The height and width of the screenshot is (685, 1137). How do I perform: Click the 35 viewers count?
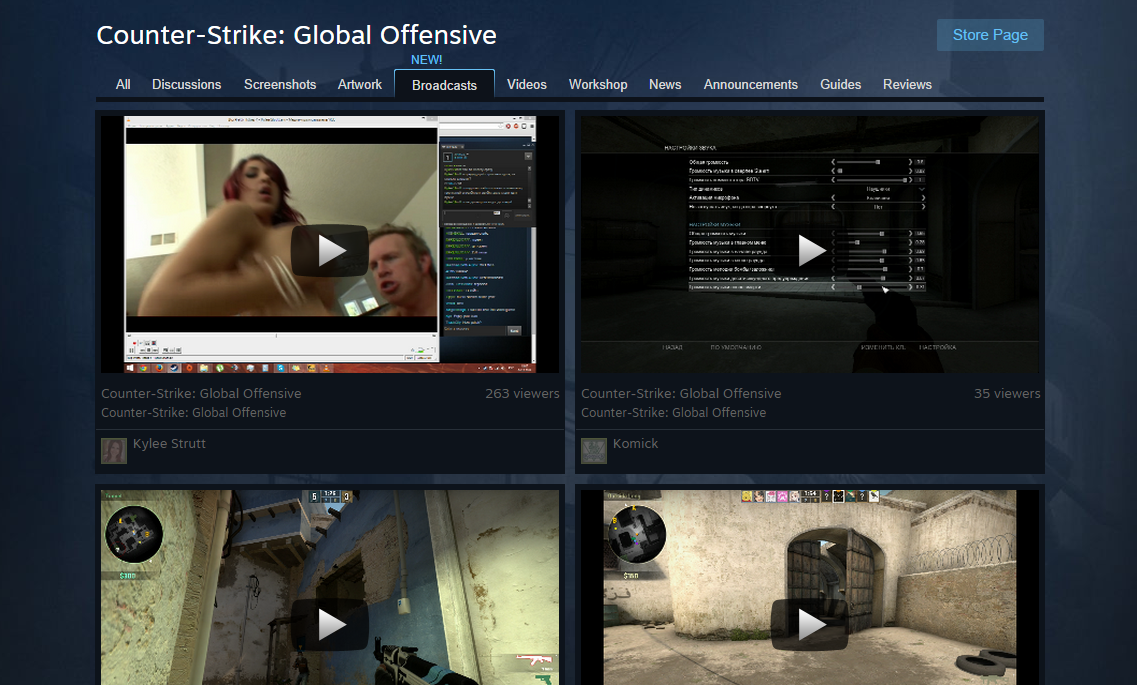[x=1006, y=394]
